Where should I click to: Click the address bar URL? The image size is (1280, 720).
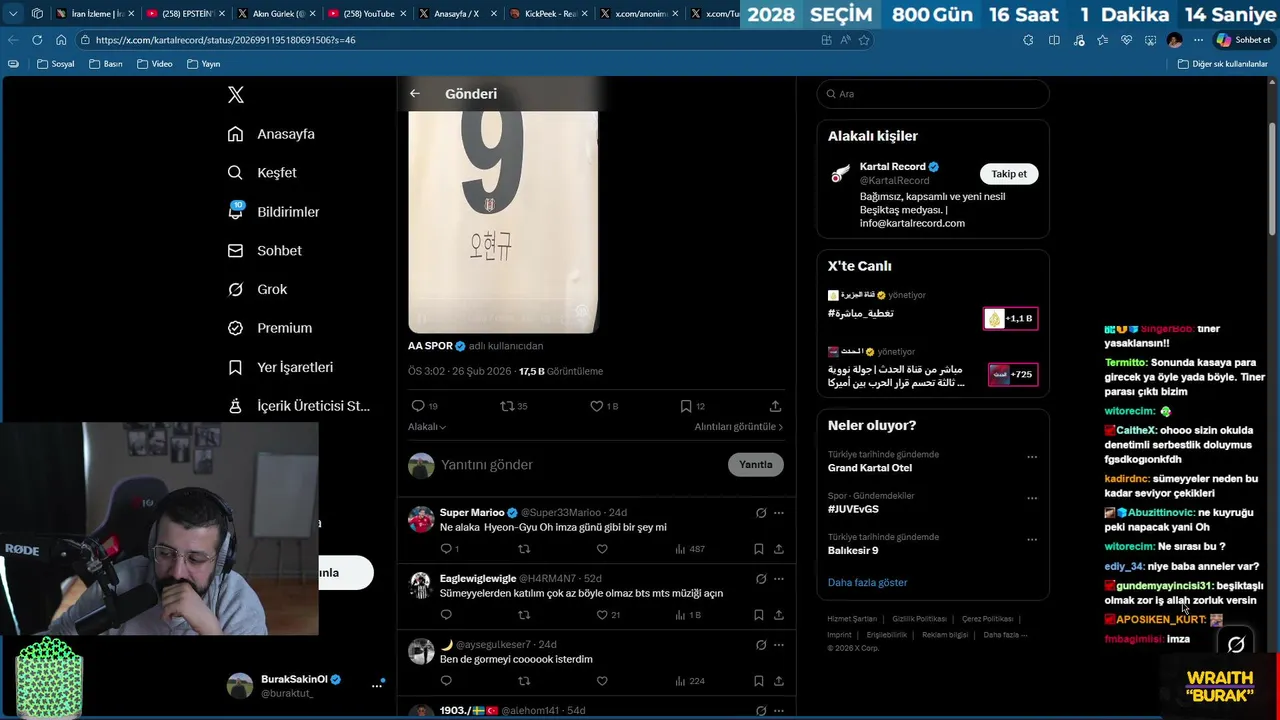tap(226, 40)
